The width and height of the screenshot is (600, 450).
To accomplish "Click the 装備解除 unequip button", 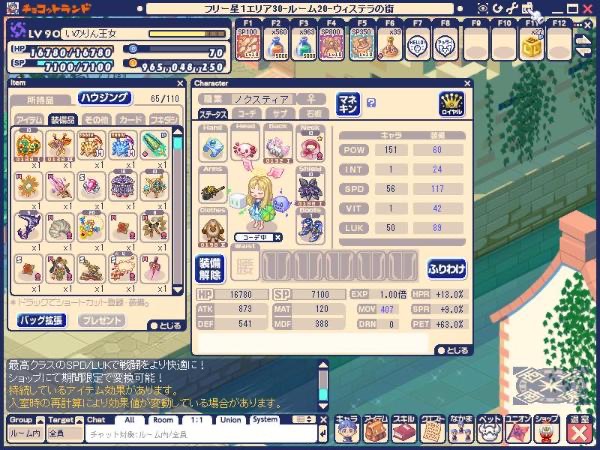I will (x=210, y=269).
